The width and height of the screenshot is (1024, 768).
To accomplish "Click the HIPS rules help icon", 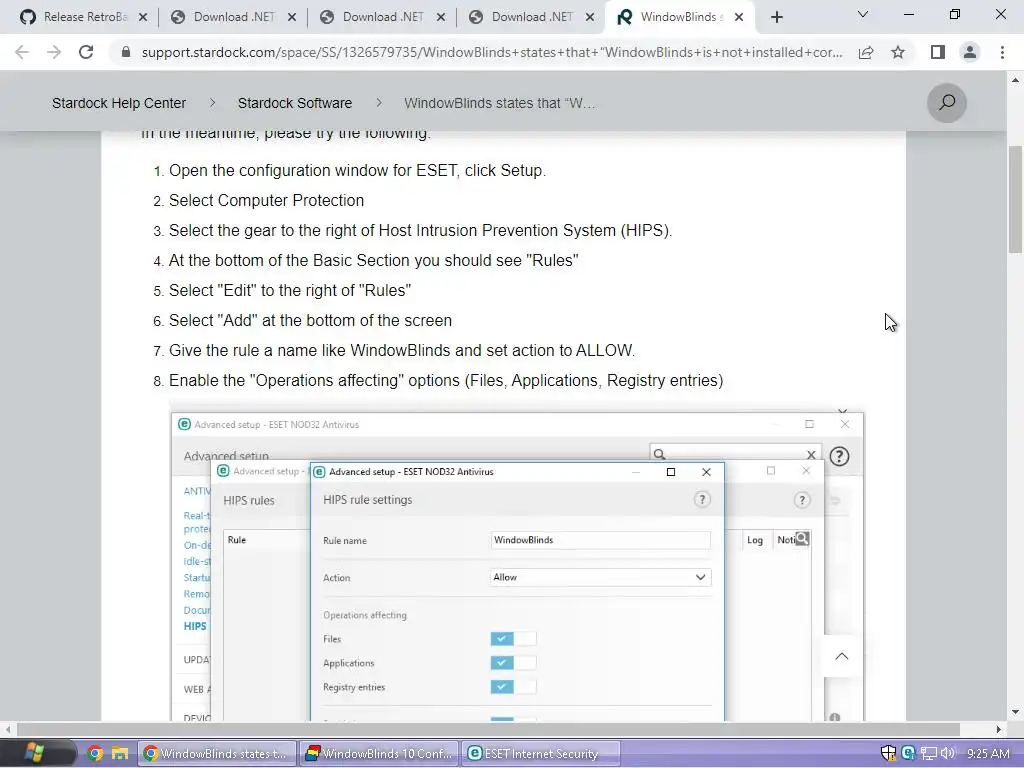I will (x=802, y=500).
